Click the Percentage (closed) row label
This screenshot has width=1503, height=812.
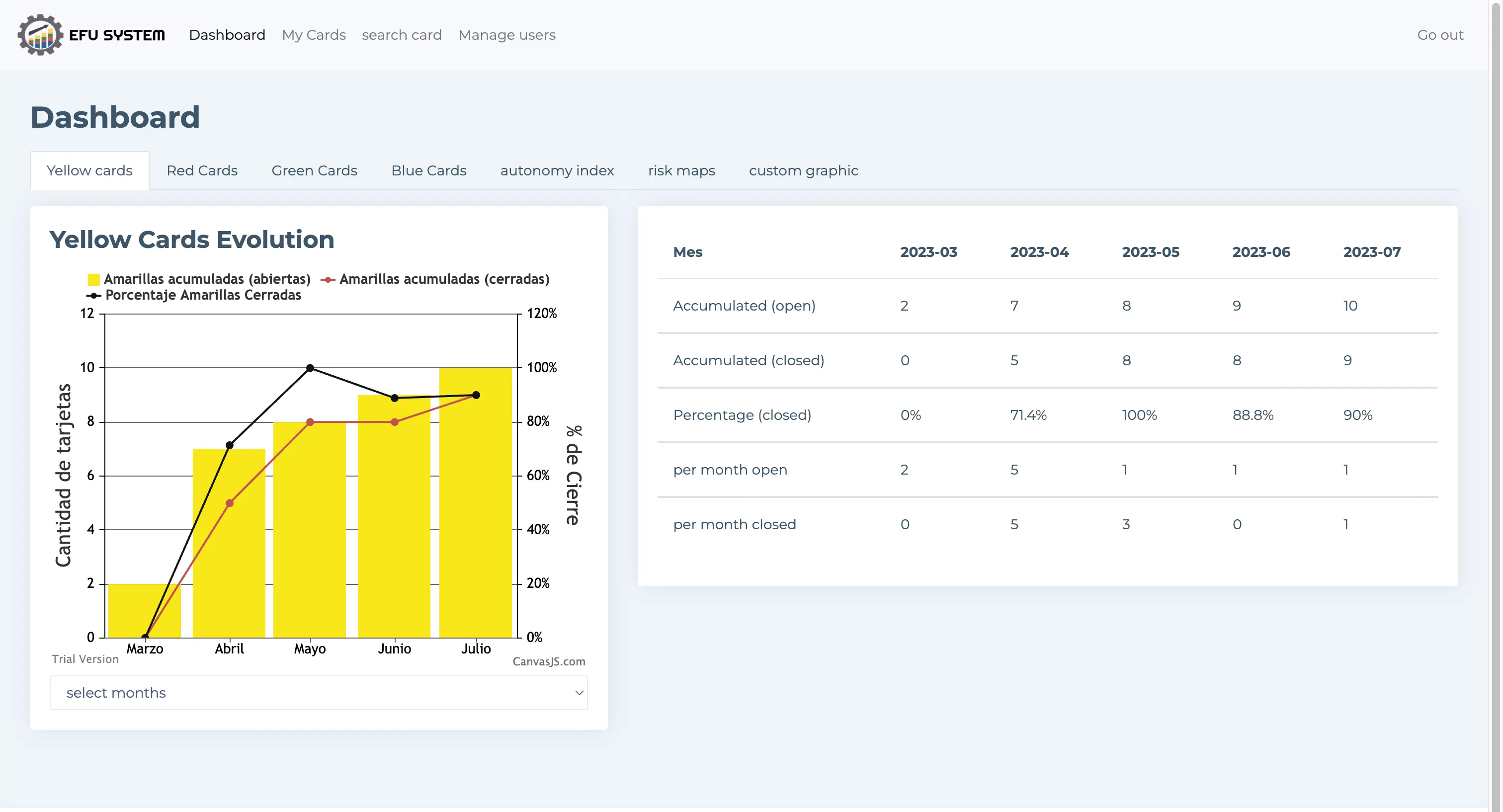(742, 415)
